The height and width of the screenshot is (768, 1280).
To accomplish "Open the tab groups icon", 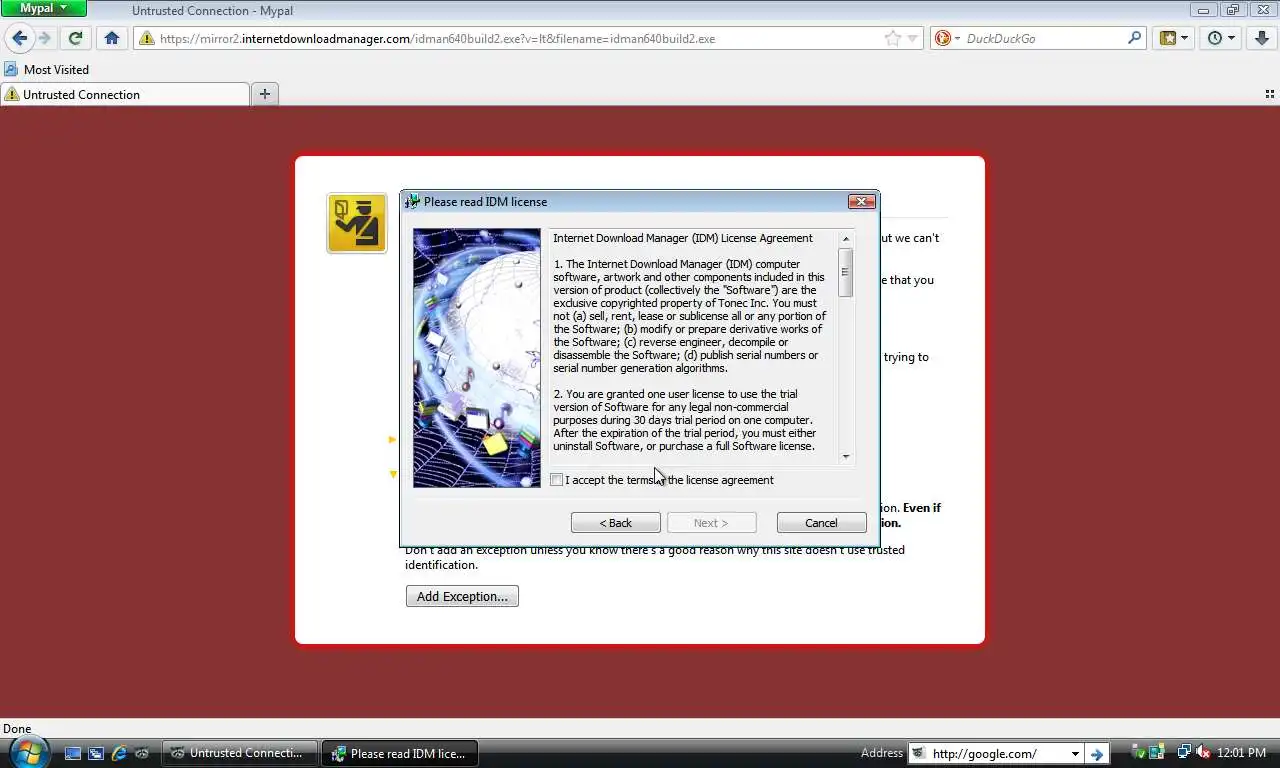I will click(1270, 94).
